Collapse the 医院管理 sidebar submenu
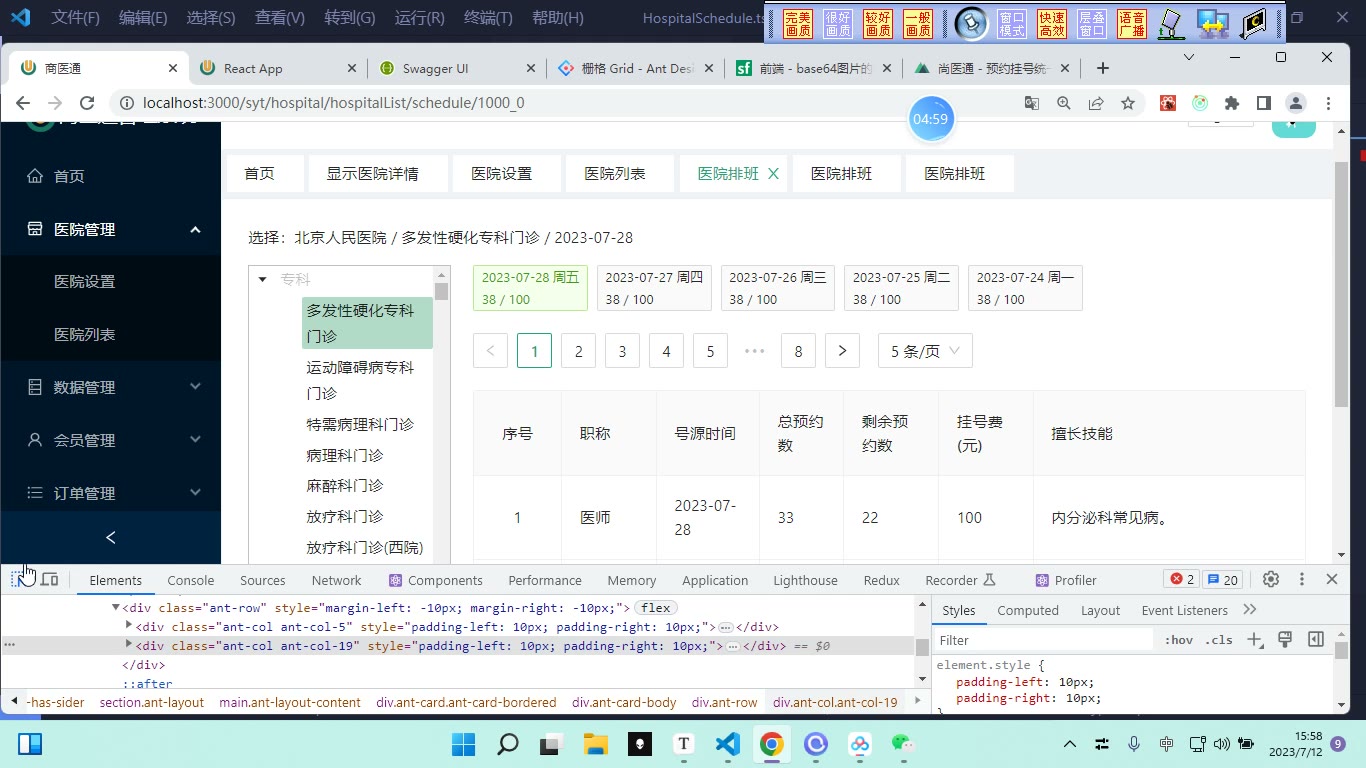 (195, 229)
